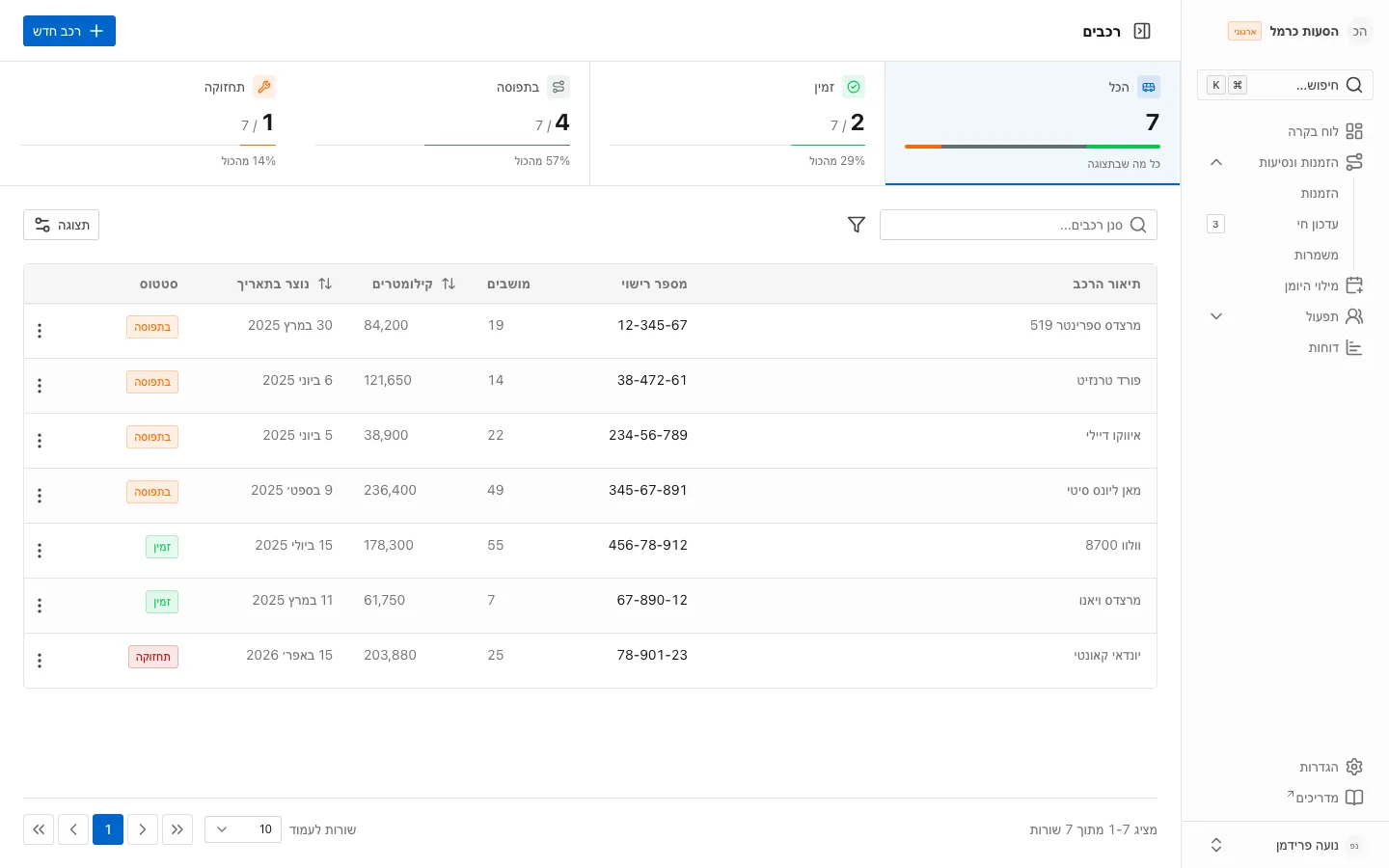
Task: Click the single right chevron pagination button
Action: 143,829
